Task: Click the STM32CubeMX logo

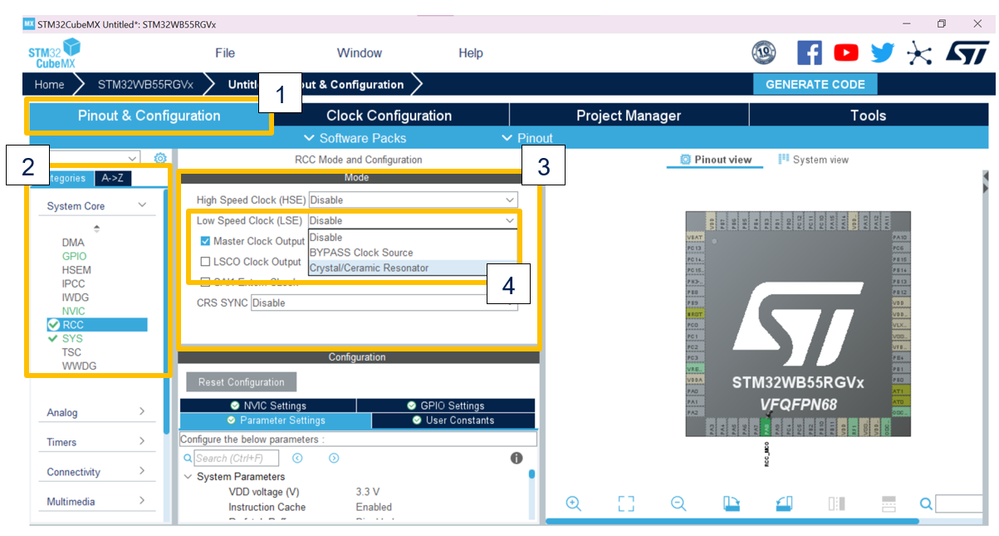Action: click(x=54, y=54)
